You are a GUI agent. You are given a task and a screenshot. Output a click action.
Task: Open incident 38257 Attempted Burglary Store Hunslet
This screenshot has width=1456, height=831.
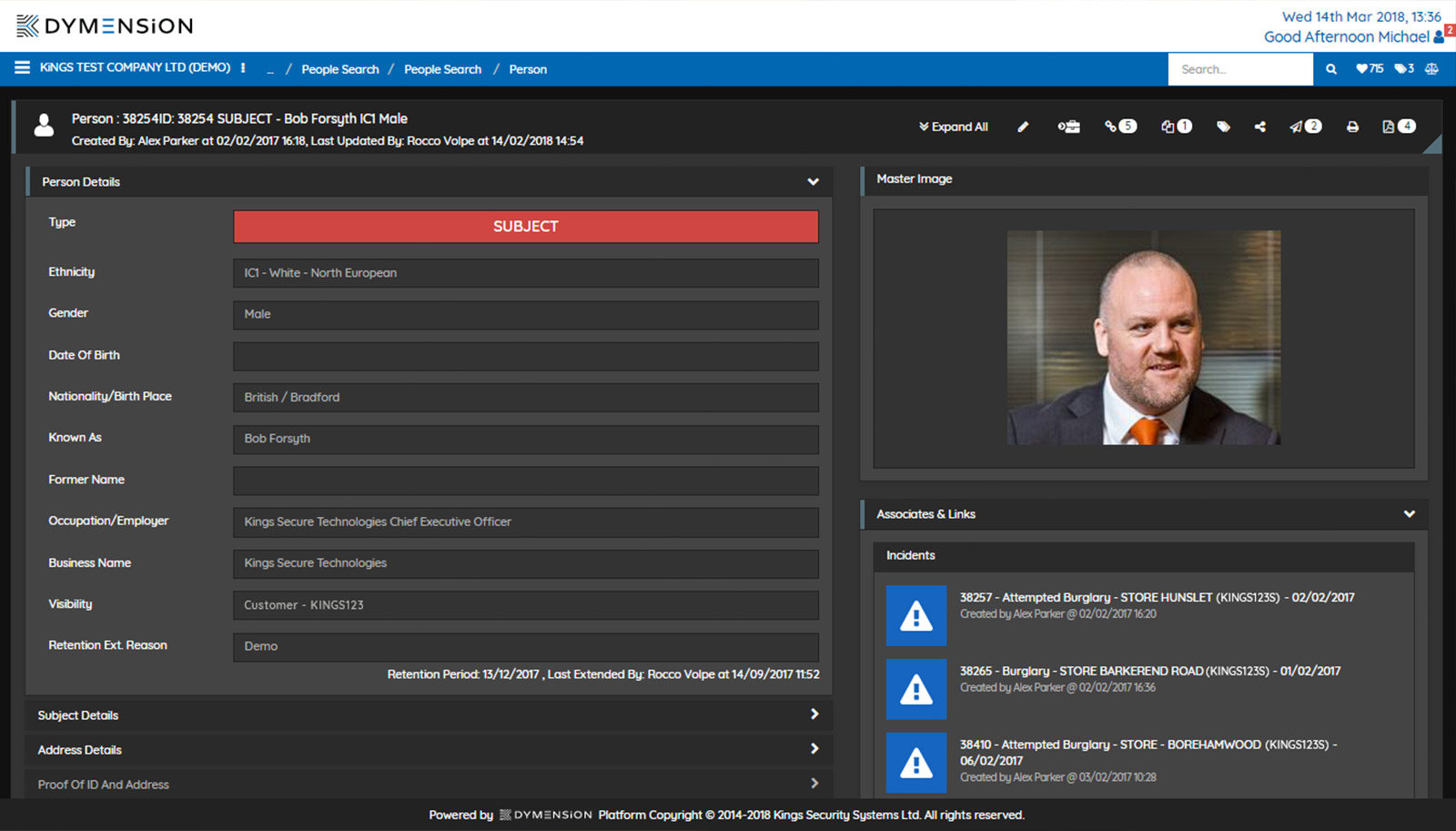tap(1157, 597)
